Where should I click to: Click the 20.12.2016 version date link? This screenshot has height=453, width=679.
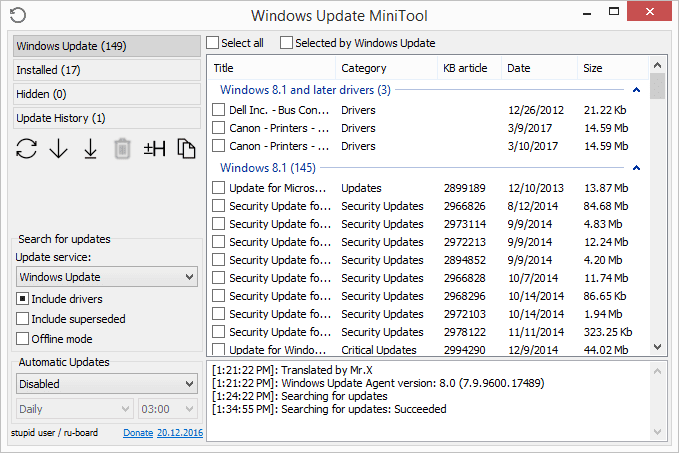(179, 433)
